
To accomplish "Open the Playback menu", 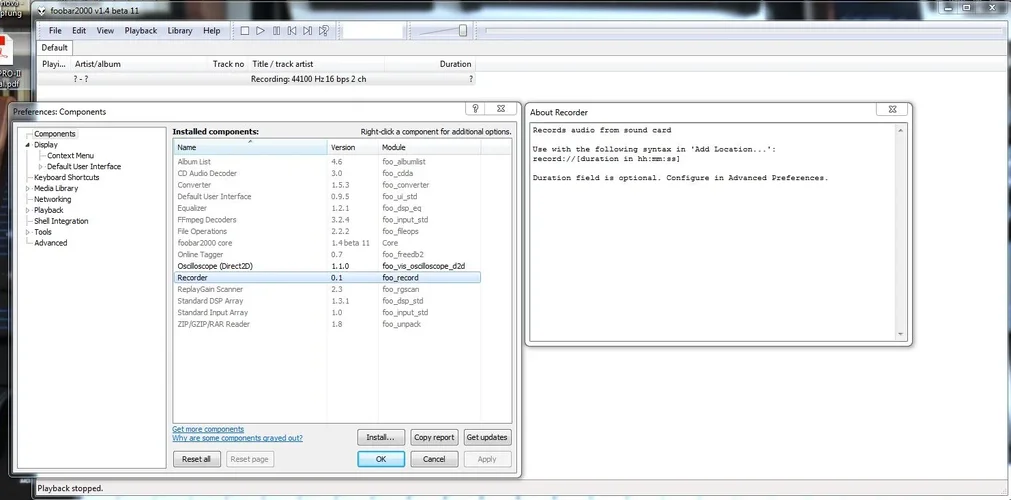I will (140, 31).
